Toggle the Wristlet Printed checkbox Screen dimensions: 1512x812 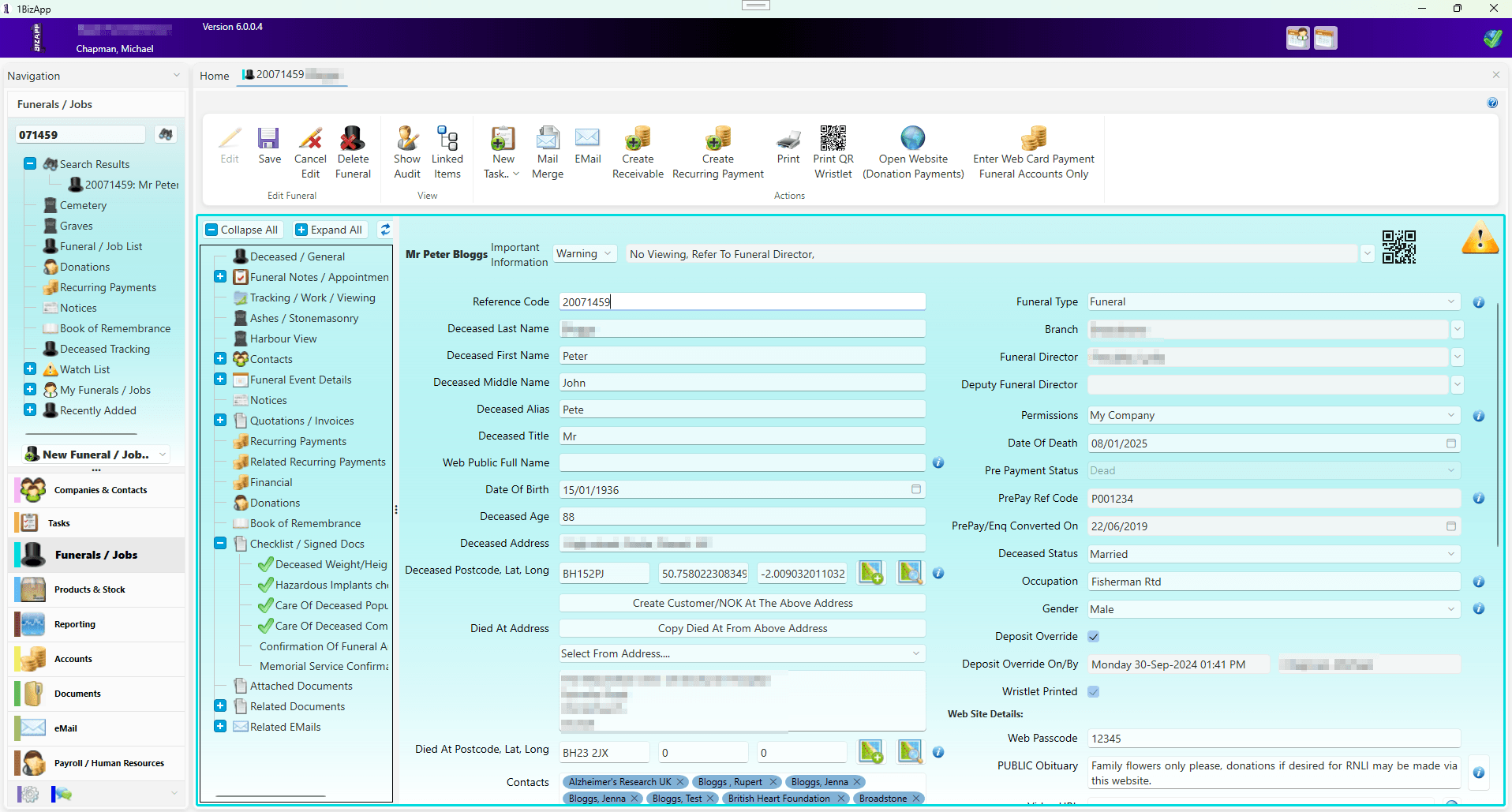[x=1094, y=692]
